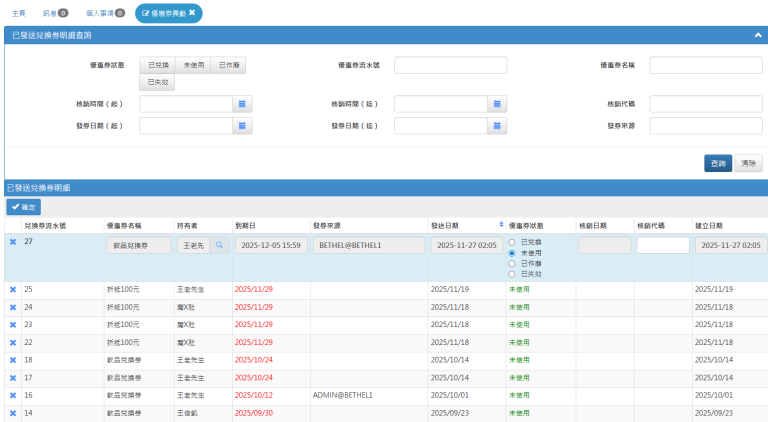Collapse the 已發送兌換券明細查詢 panel
The height and width of the screenshot is (422, 768).
758,34
